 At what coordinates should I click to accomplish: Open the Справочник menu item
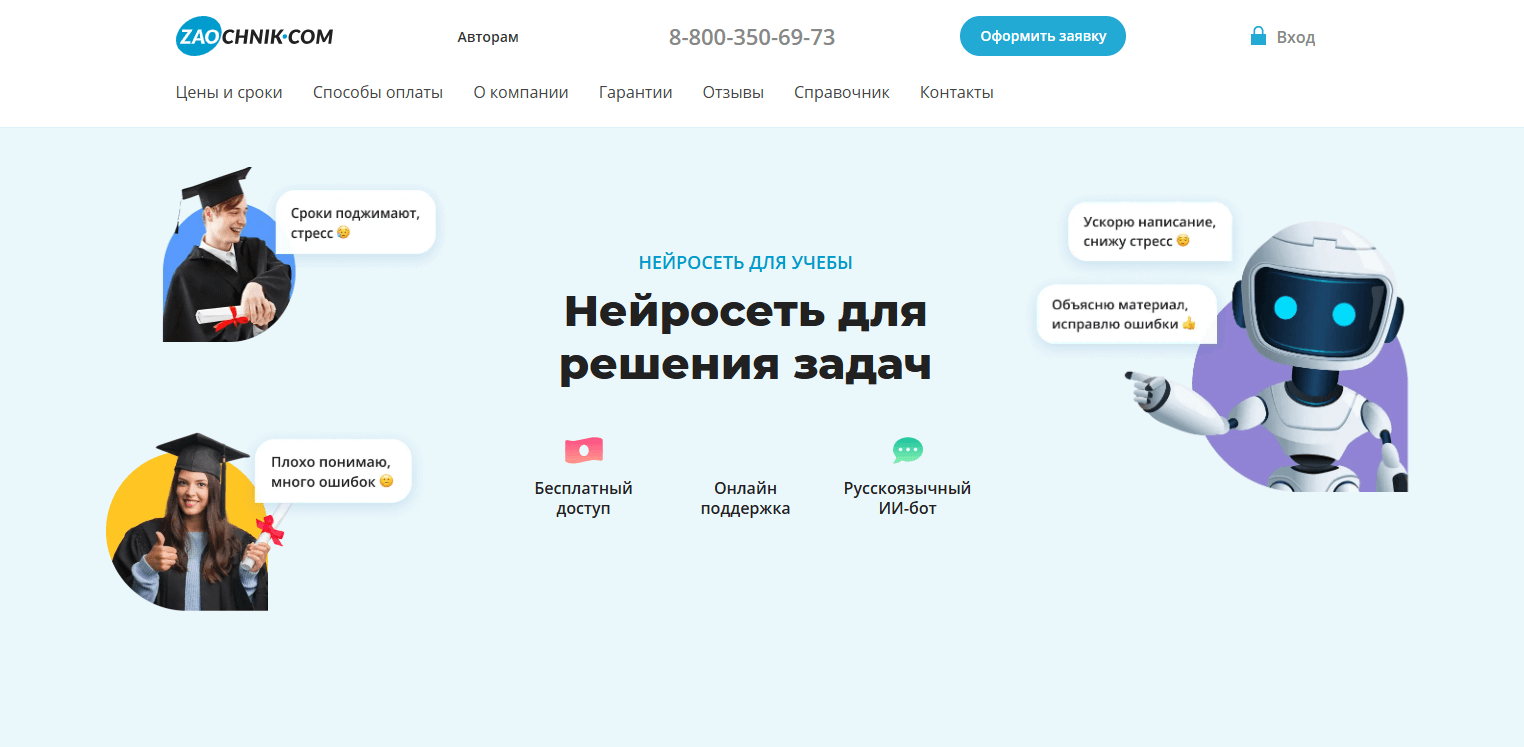[x=841, y=93]
